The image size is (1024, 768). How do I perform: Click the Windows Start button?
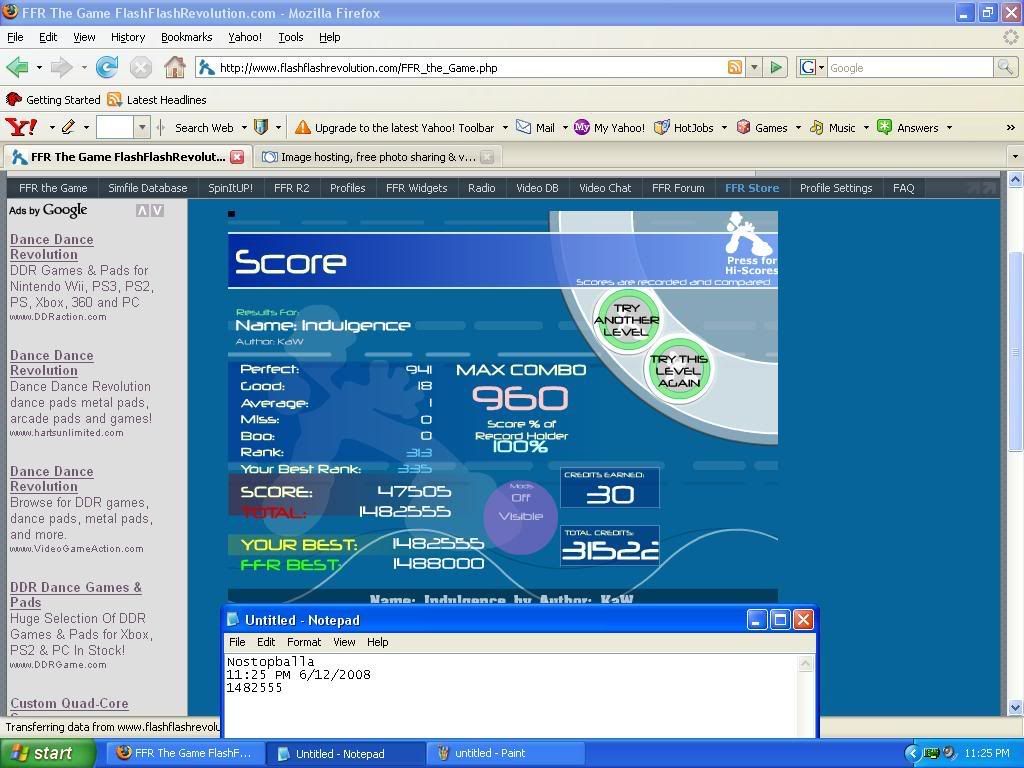click(x=41, y=753)
